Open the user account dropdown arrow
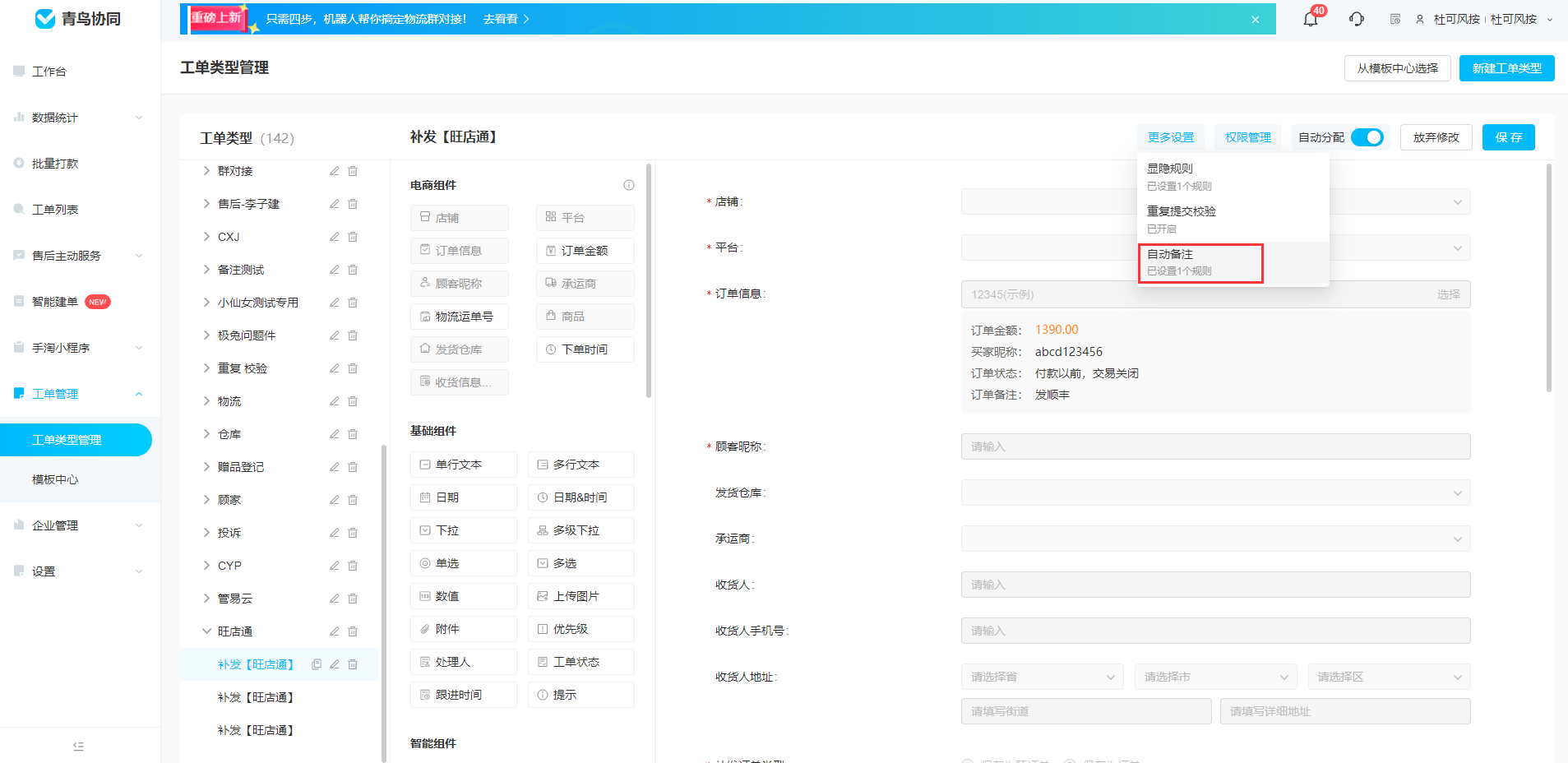Image resolution: width=1568 pixels, height=763 pixels. coord(1550,20)
